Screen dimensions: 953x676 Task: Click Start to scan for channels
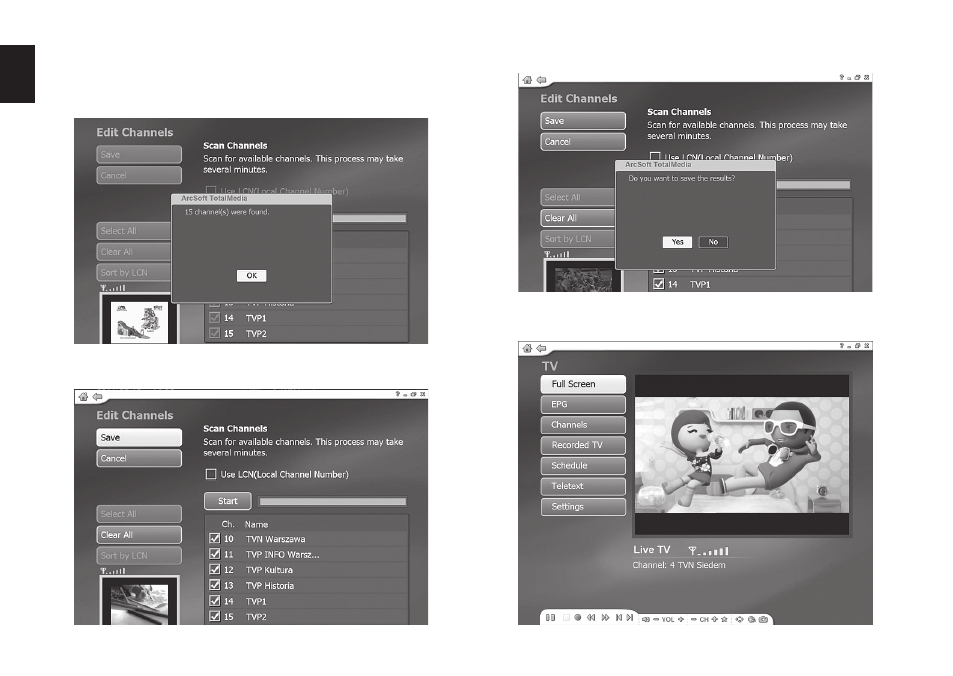point(228,501)
